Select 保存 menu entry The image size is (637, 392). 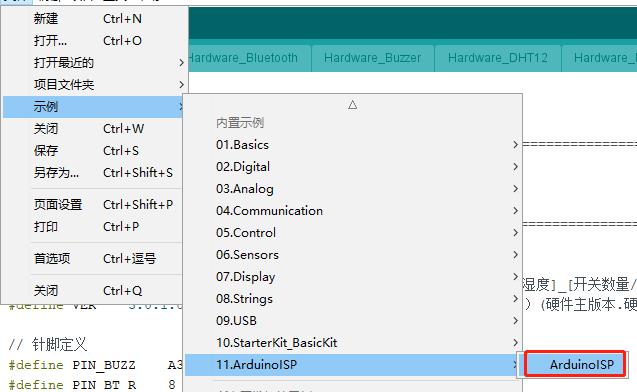click(93, 151)
